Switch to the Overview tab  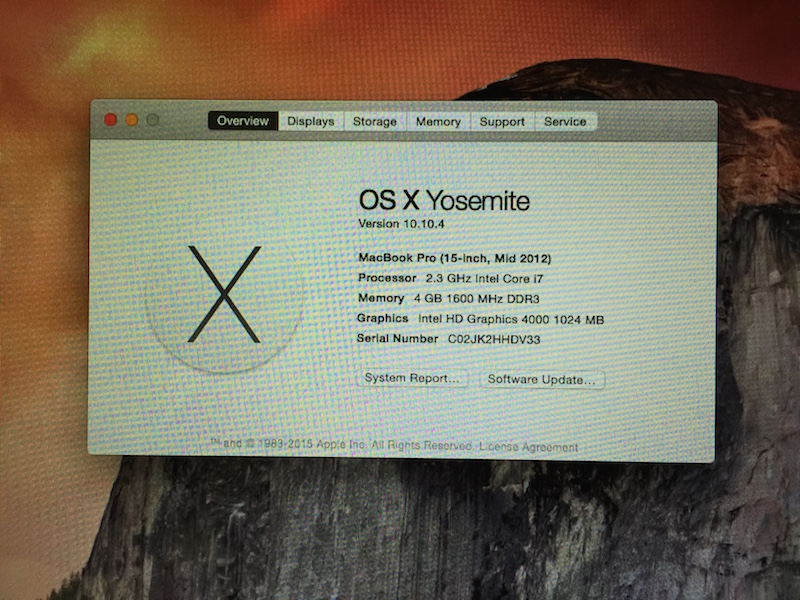(x=243, y=121)
